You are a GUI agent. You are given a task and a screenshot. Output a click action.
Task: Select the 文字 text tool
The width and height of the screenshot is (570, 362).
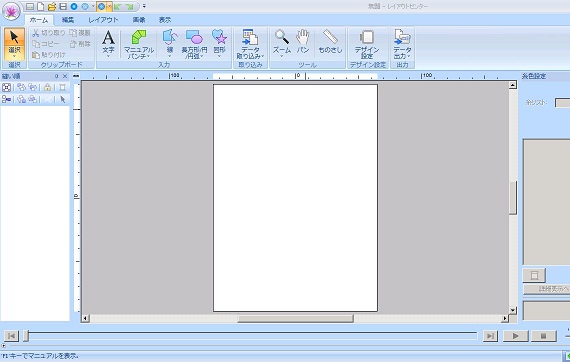point(108,41)
